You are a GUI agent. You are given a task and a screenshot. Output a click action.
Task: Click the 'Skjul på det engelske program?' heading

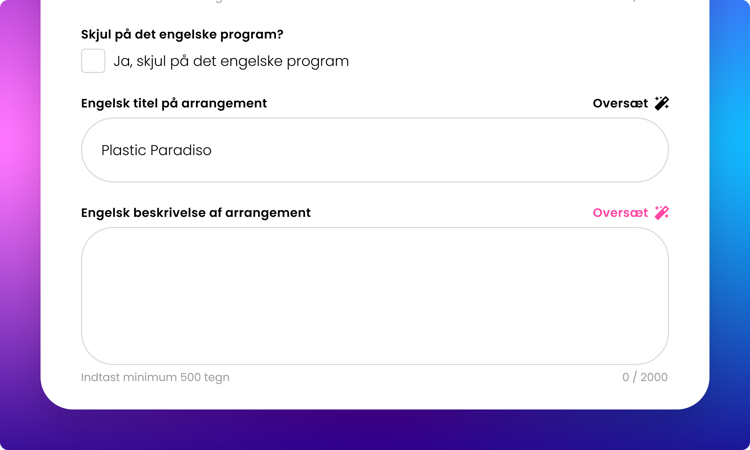[x=182, y=34]
